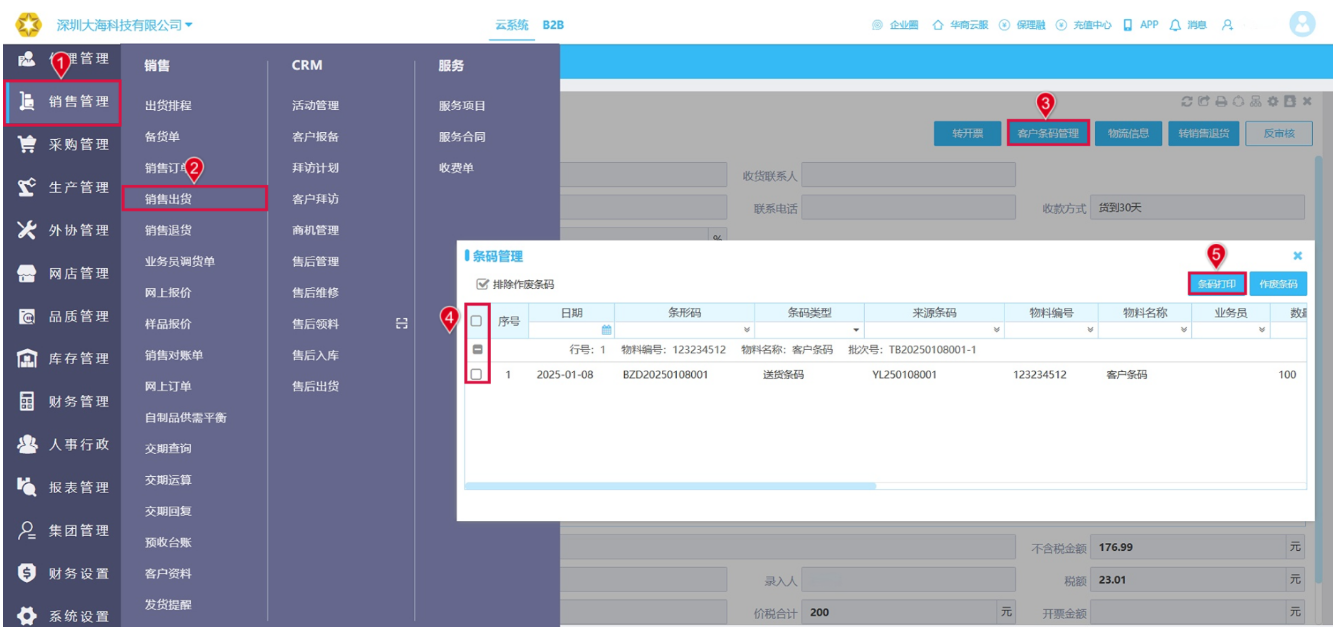Toggle the 排除作废条码 checkbox
Screen dimensions: 1333x633
point(483,284)
